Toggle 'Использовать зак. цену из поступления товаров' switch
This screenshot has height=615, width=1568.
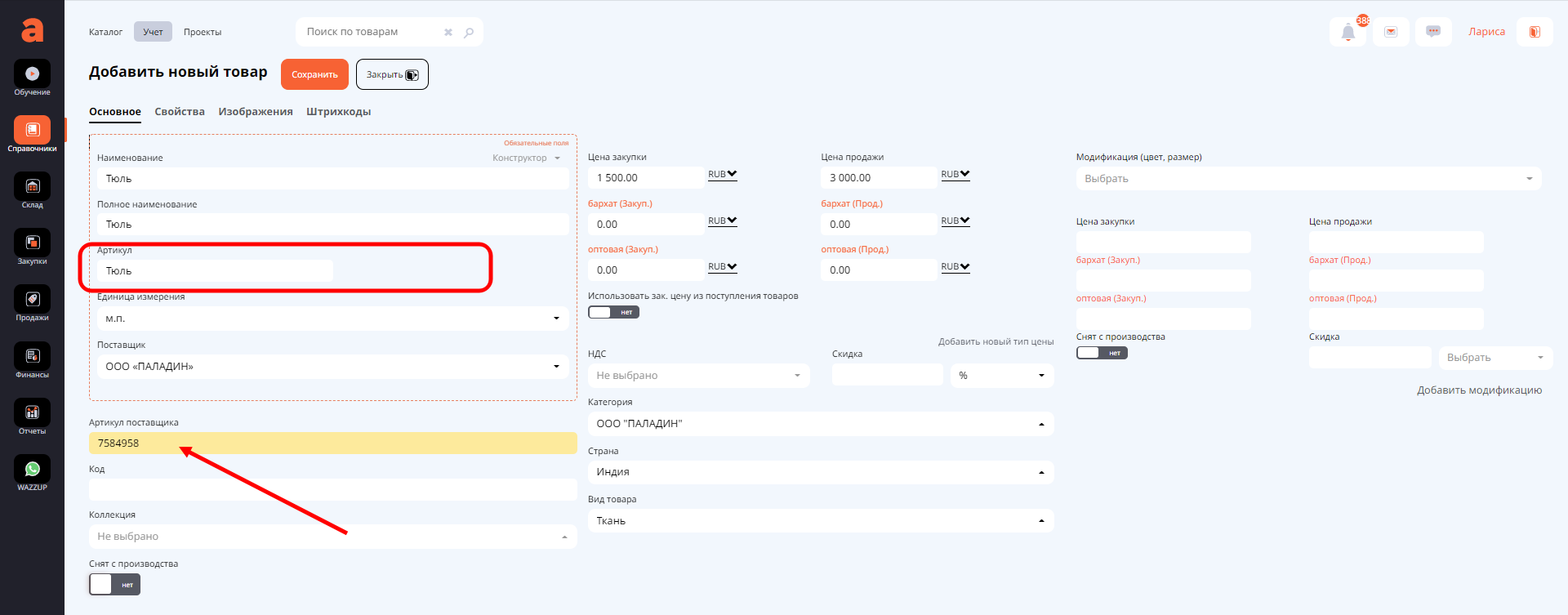point(613,312)
